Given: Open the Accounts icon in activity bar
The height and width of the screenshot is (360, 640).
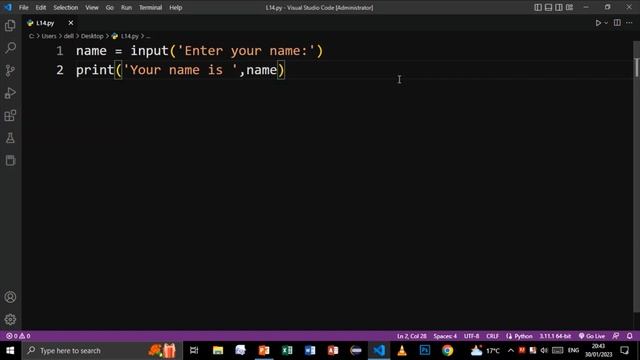Looking at the screenshot, I should 10,297.
